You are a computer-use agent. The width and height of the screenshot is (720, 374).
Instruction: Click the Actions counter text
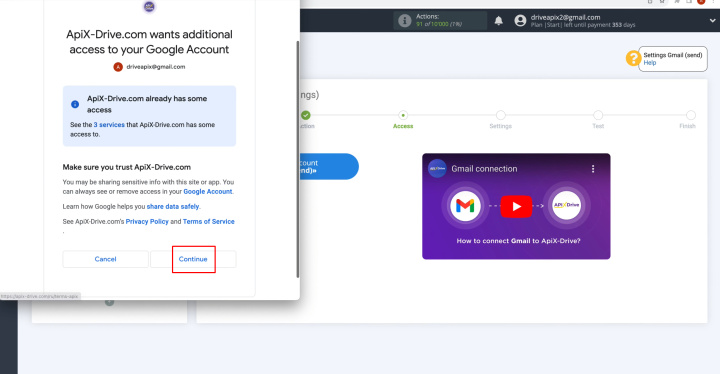point(439,24)
